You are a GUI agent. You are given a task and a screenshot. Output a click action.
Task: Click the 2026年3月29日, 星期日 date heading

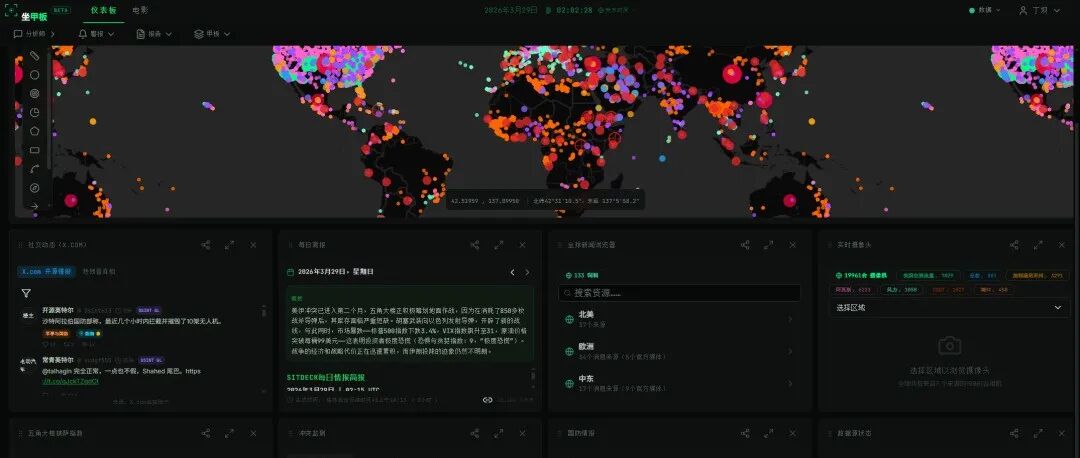click(336, 272)
